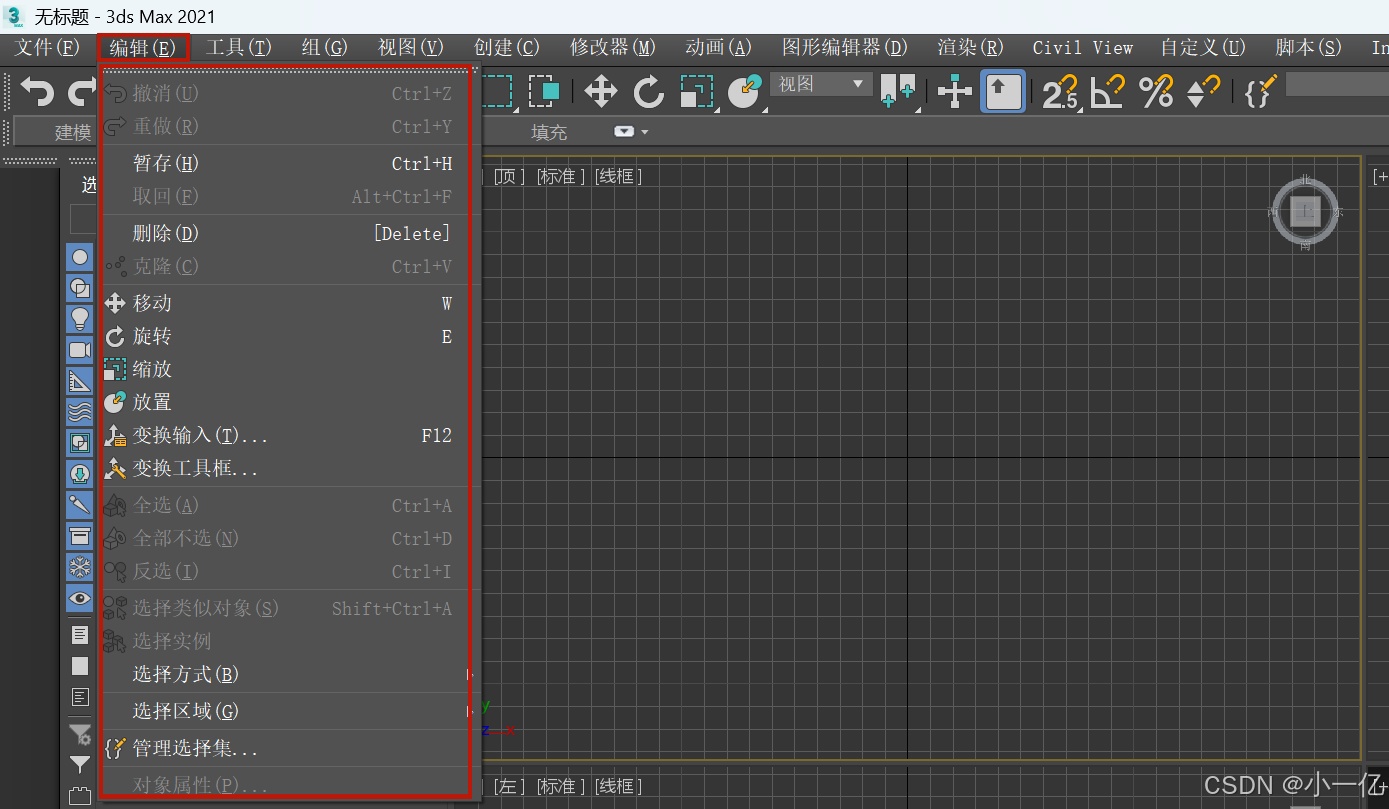Choose 删除(D) in the Edit menu
The image size is (1389, 809).
(x=286, y=233)
